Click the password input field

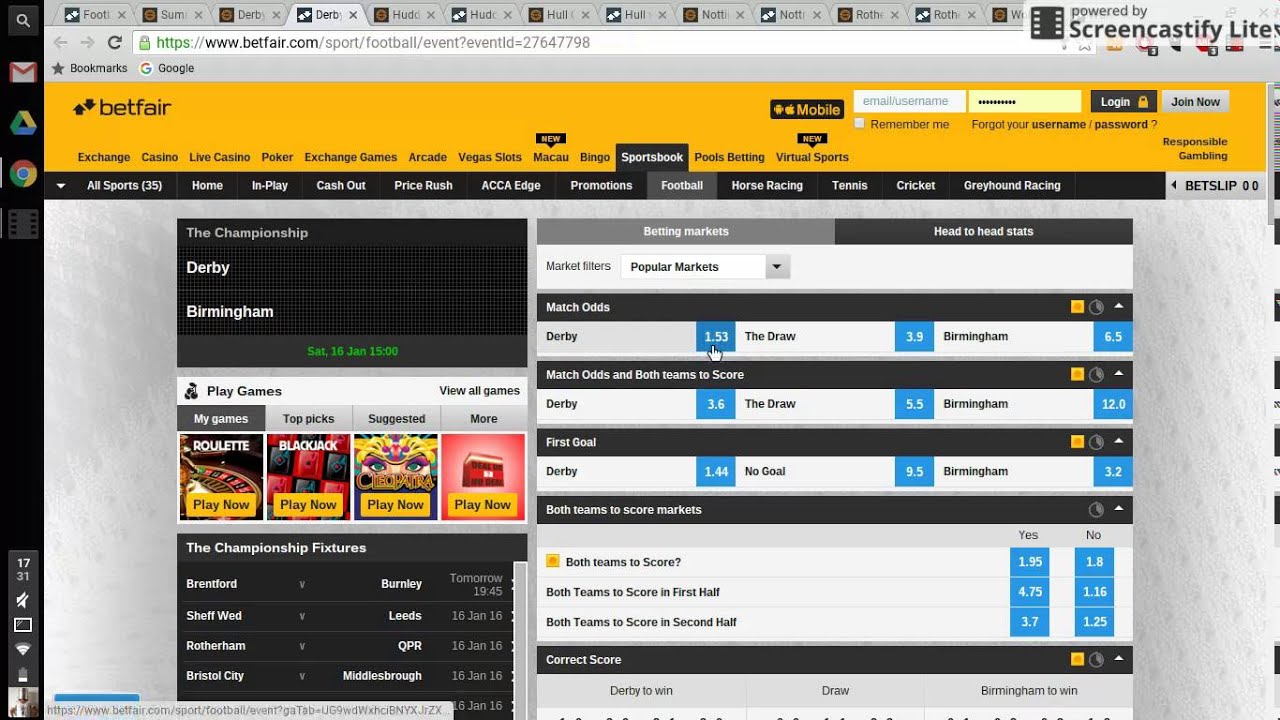click(x=1024, y=101)
